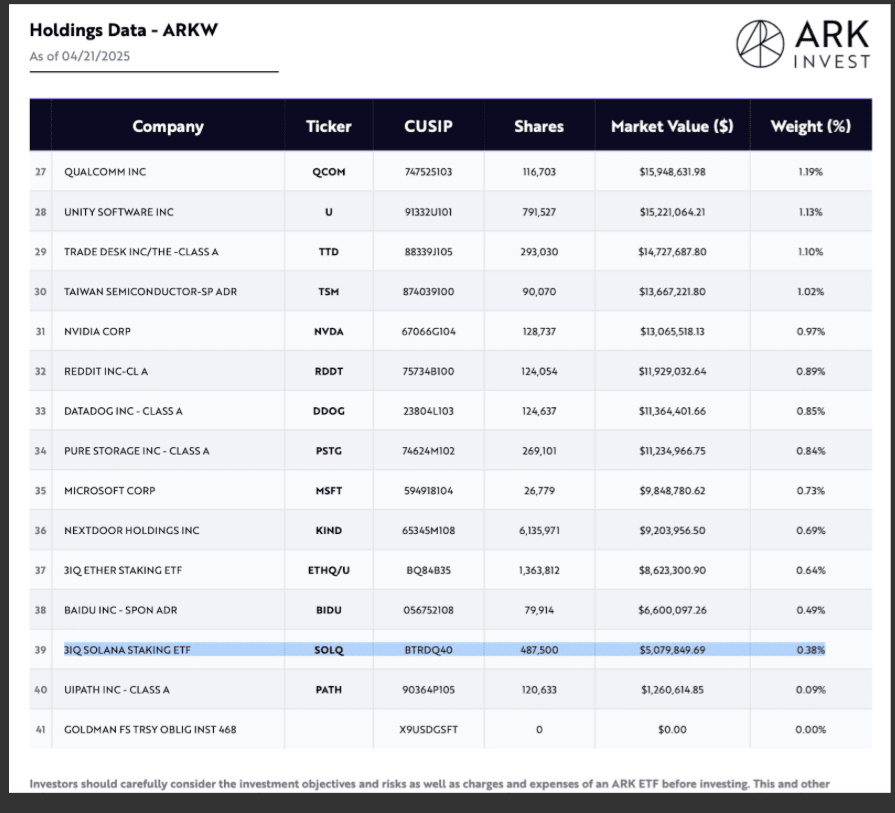This screenshot has height=813, width=895.
Task: Click the MSFT ticker symbol
Action: [328, 491]
